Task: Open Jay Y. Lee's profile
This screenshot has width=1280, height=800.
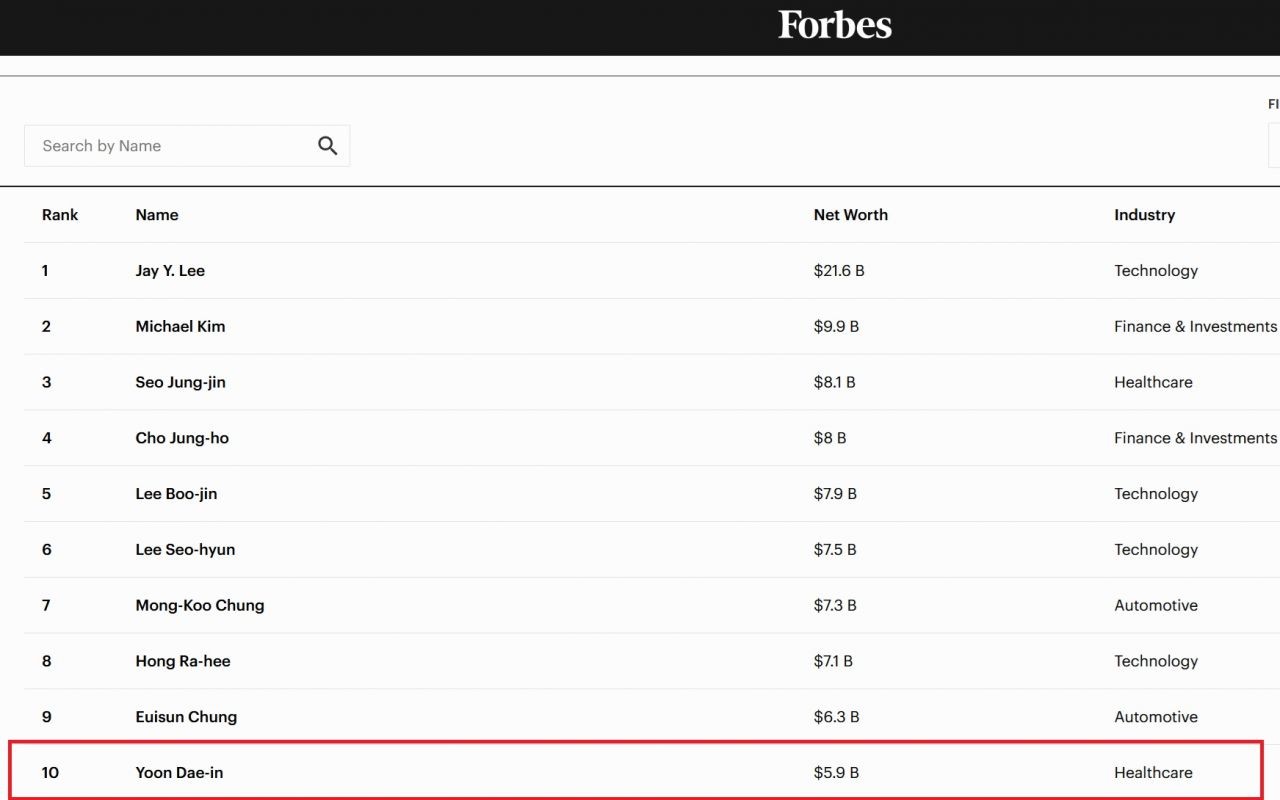Action: pos(170,271)
